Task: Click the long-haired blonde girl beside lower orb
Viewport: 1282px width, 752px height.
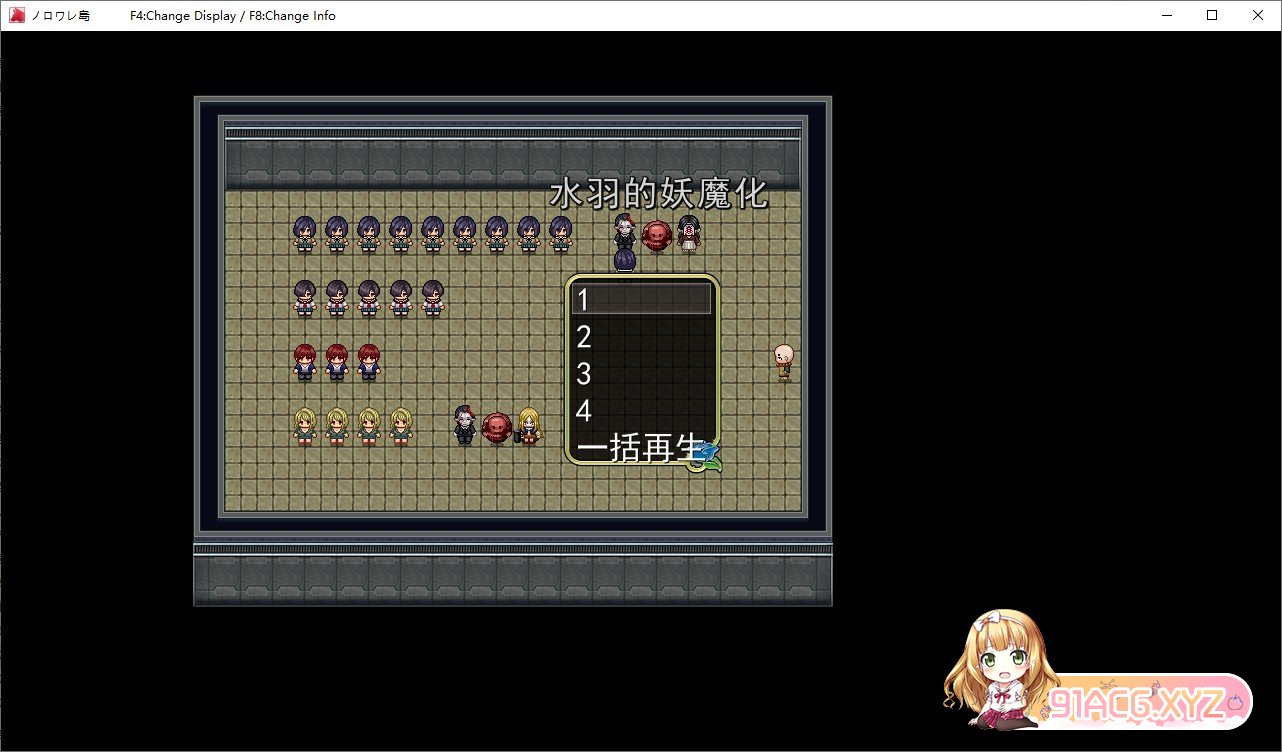Action: click(x=528, y=426)
